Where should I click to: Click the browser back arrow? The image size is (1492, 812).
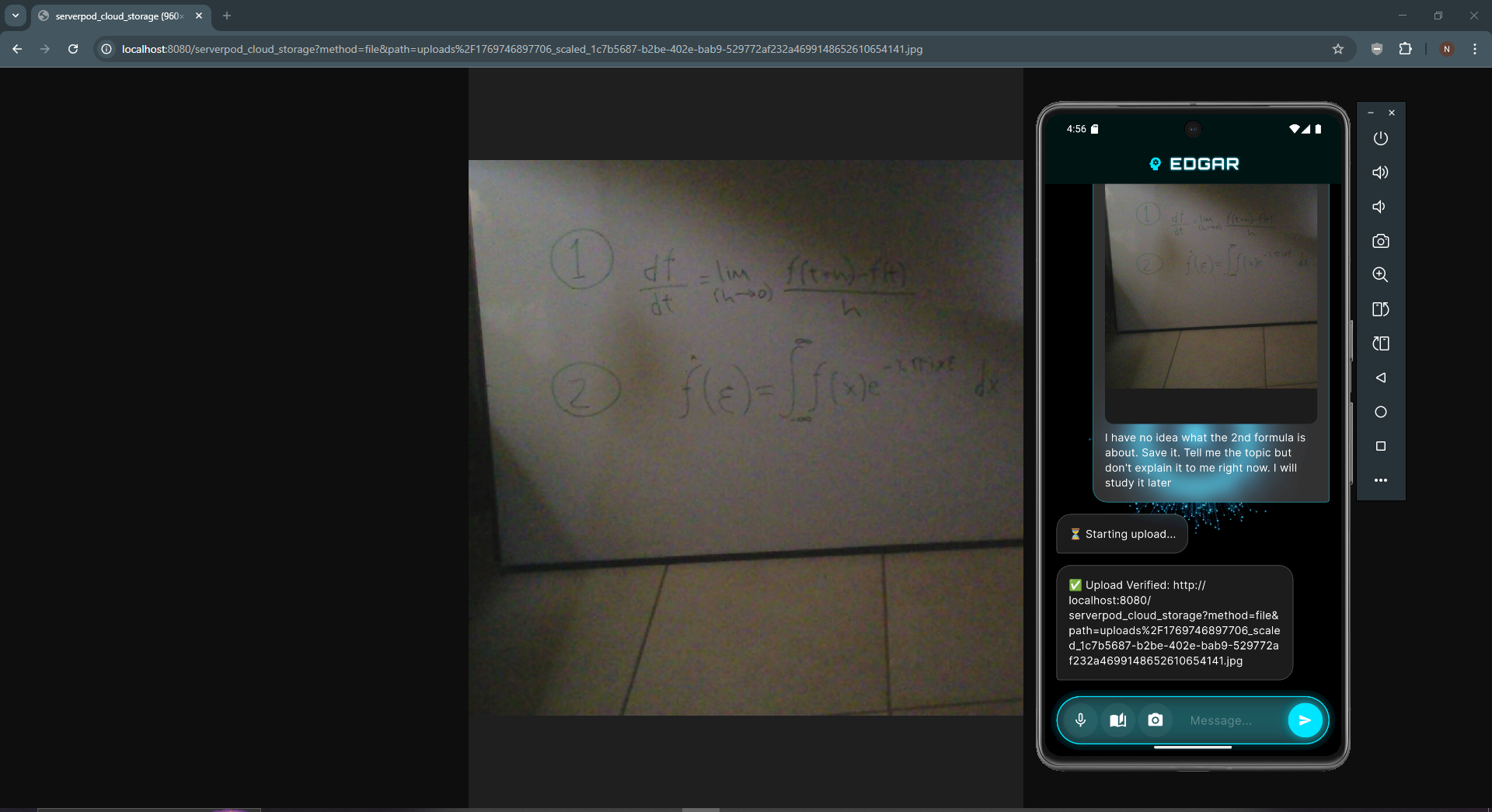tap(17, 49)
